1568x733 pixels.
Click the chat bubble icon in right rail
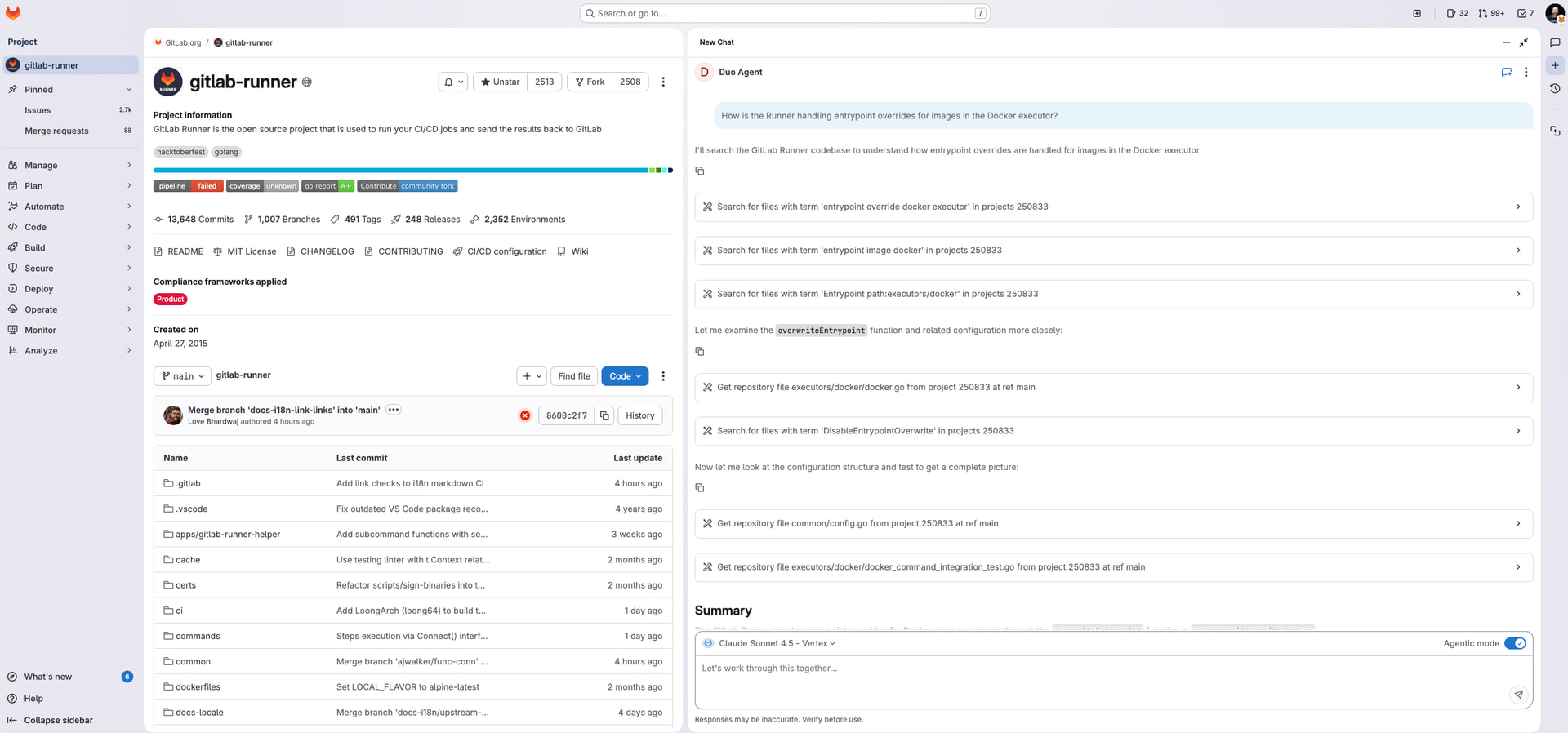click(1555, 42)
